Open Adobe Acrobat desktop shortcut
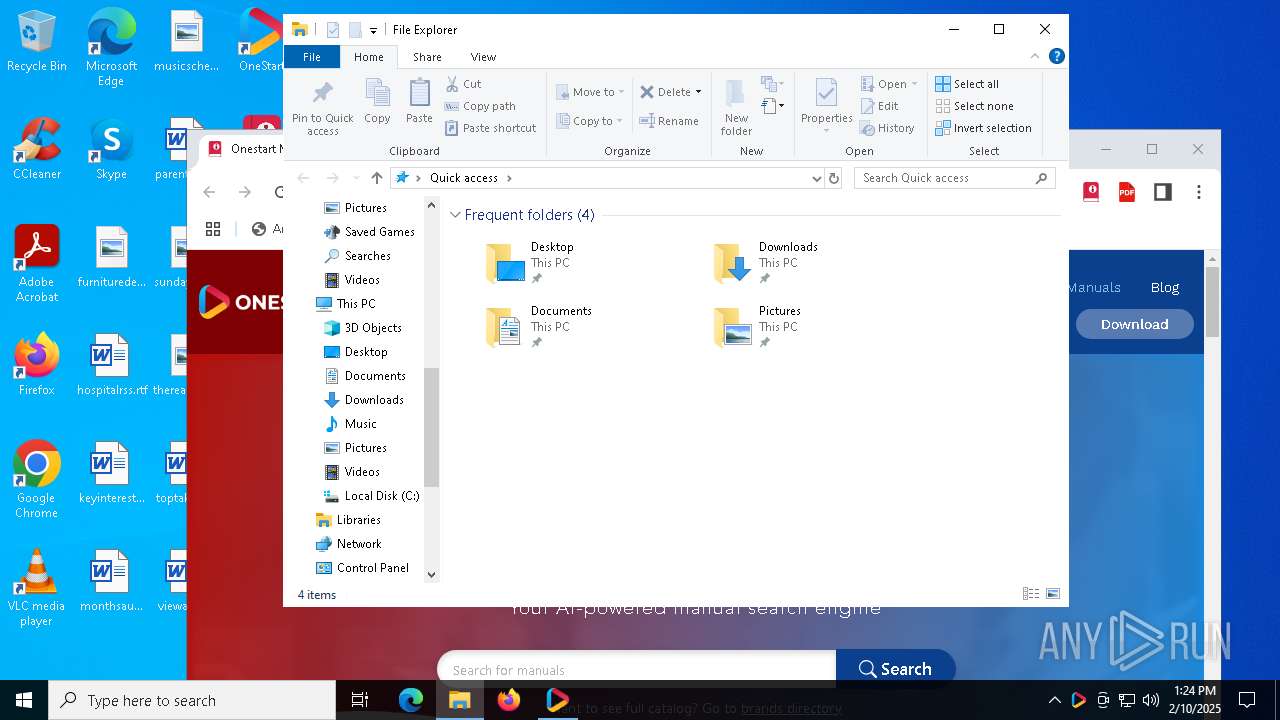The height and width of the screenshot is (720, 1280). pyautogui.click(x=37, y=264)
